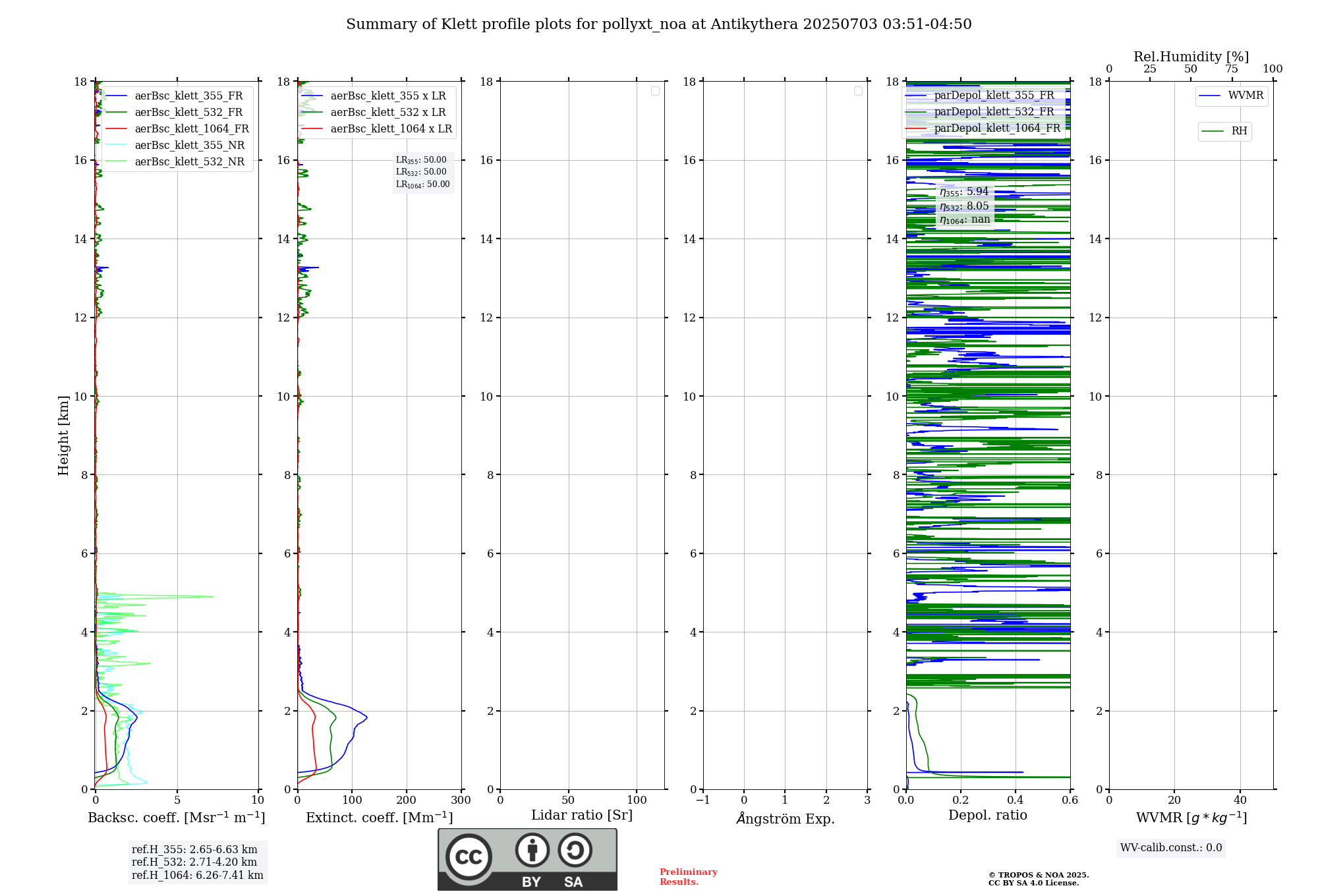Image resolution: width=1318 pixels, height=896 pixels.
Task: Click the red 'Preliminary Results.' text
Action: coord(689,877)
